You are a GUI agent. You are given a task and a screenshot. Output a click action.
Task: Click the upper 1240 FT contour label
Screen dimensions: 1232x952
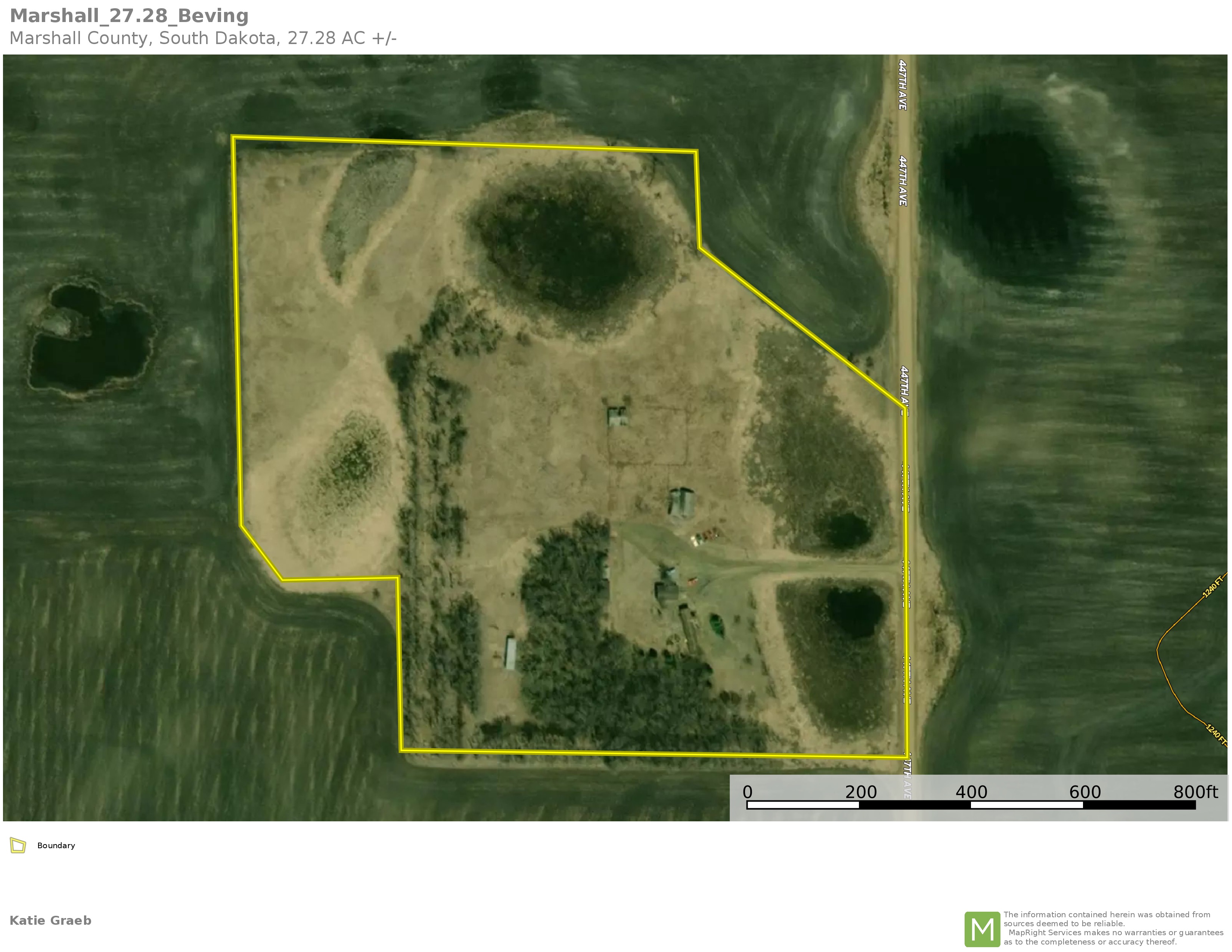click(x=1212, y=587)
